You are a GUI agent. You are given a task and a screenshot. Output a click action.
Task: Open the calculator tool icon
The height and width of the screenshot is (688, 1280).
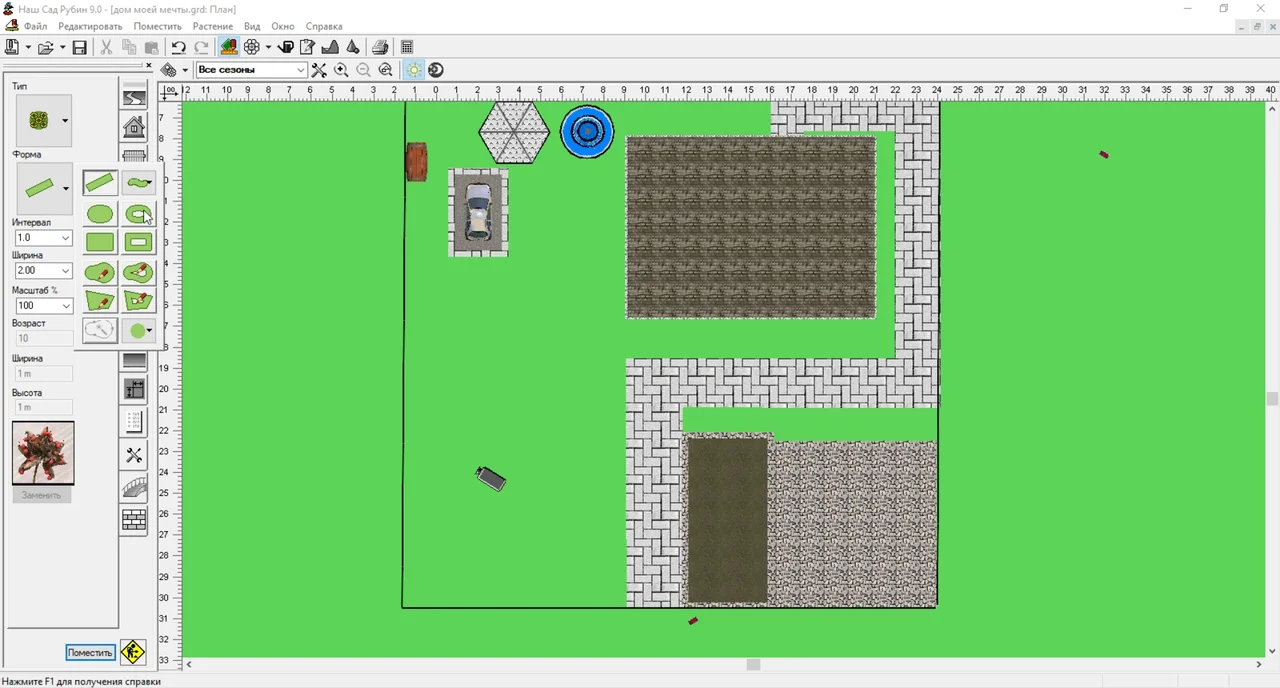[407, 47]
